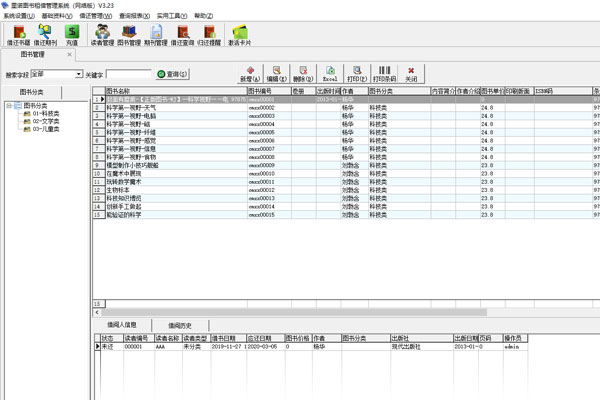
Task: Click the 打印条码 print barcode button
Action: pyautogui.click(x=384, y=74)
